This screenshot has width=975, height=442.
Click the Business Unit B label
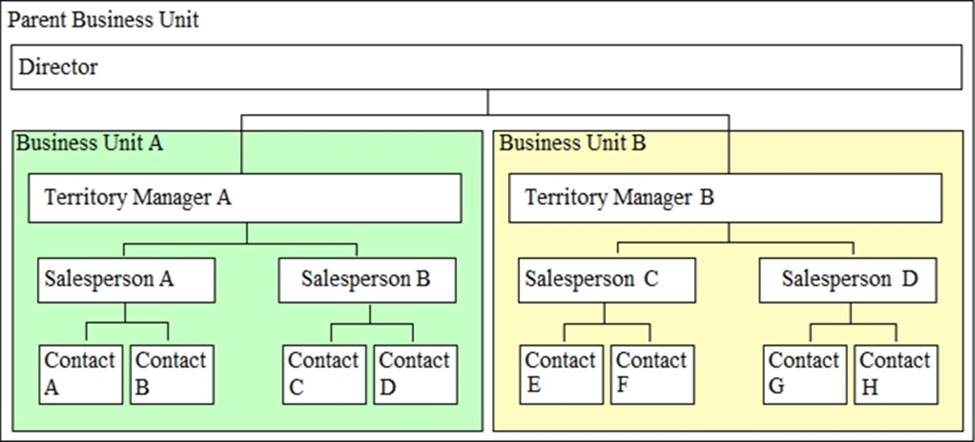click(572, 142)
